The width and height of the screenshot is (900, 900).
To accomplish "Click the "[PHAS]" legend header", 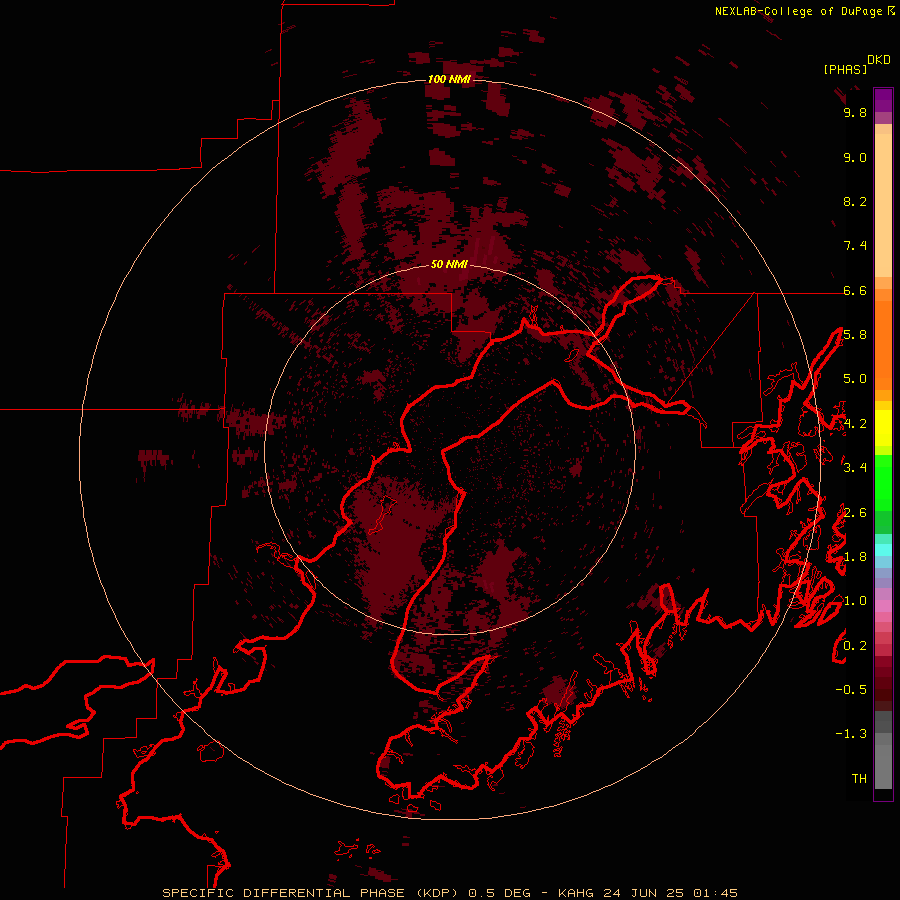I will coord(845,70).
